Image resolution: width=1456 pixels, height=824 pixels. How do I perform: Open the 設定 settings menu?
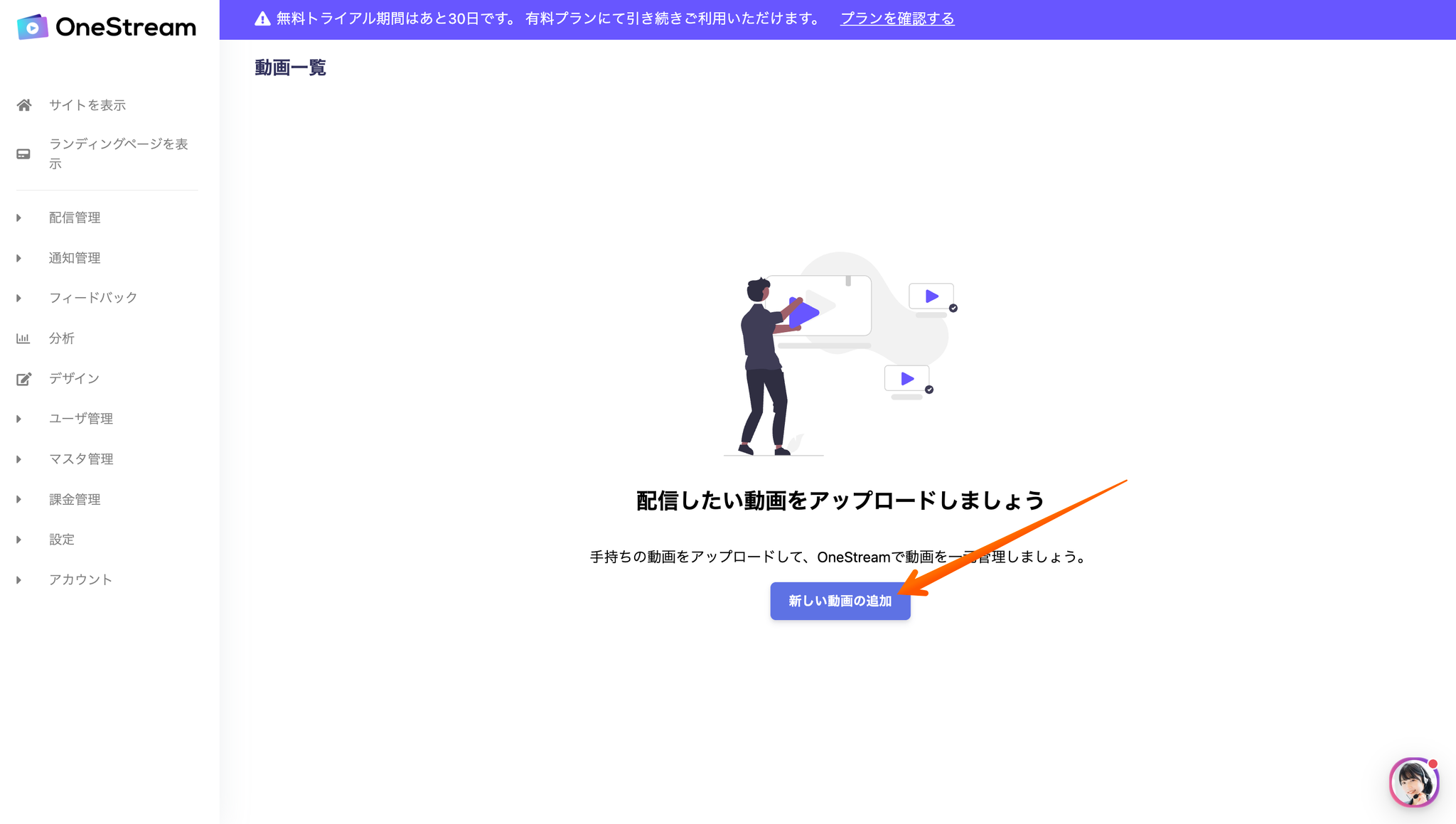[x=62, y=540]
